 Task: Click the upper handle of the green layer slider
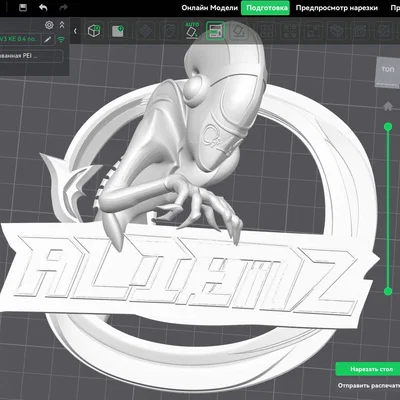pos(388,127)
